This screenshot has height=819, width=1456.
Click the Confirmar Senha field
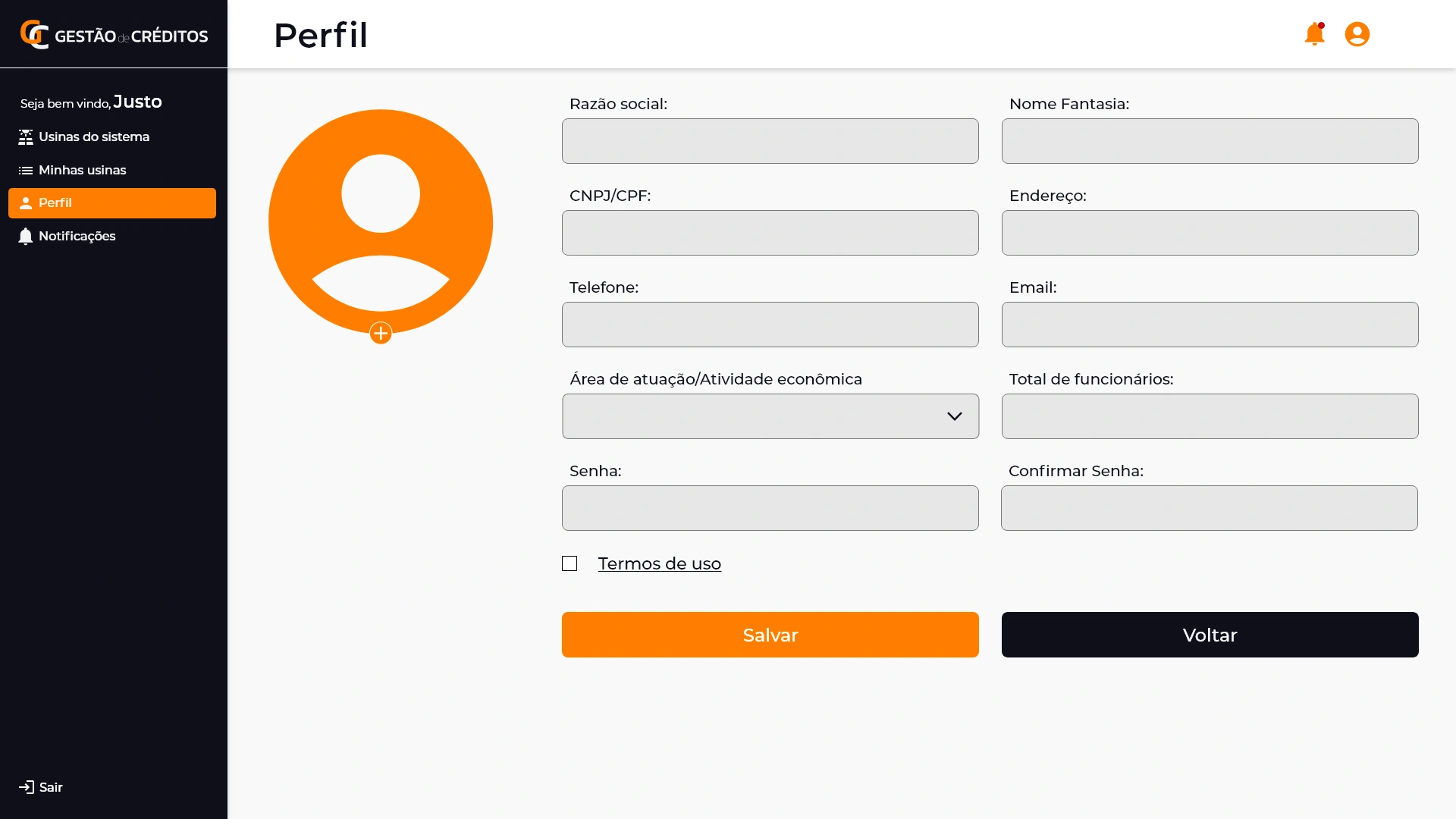click(1209, 508)
